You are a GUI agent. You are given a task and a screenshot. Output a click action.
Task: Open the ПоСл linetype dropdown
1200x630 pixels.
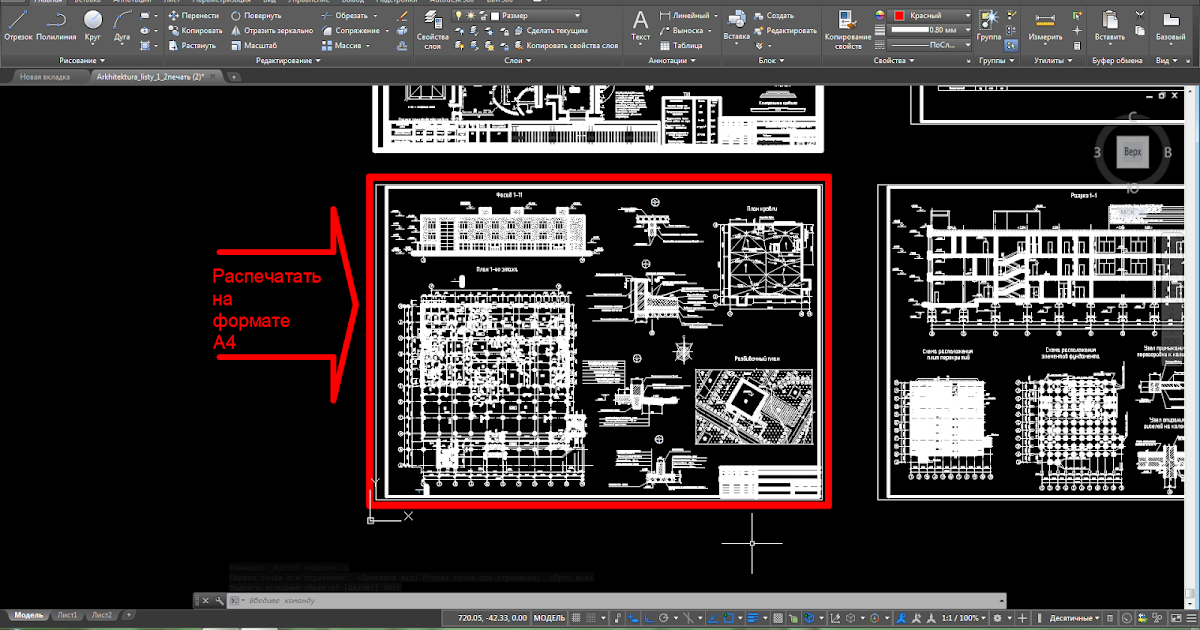coord(931,45)
